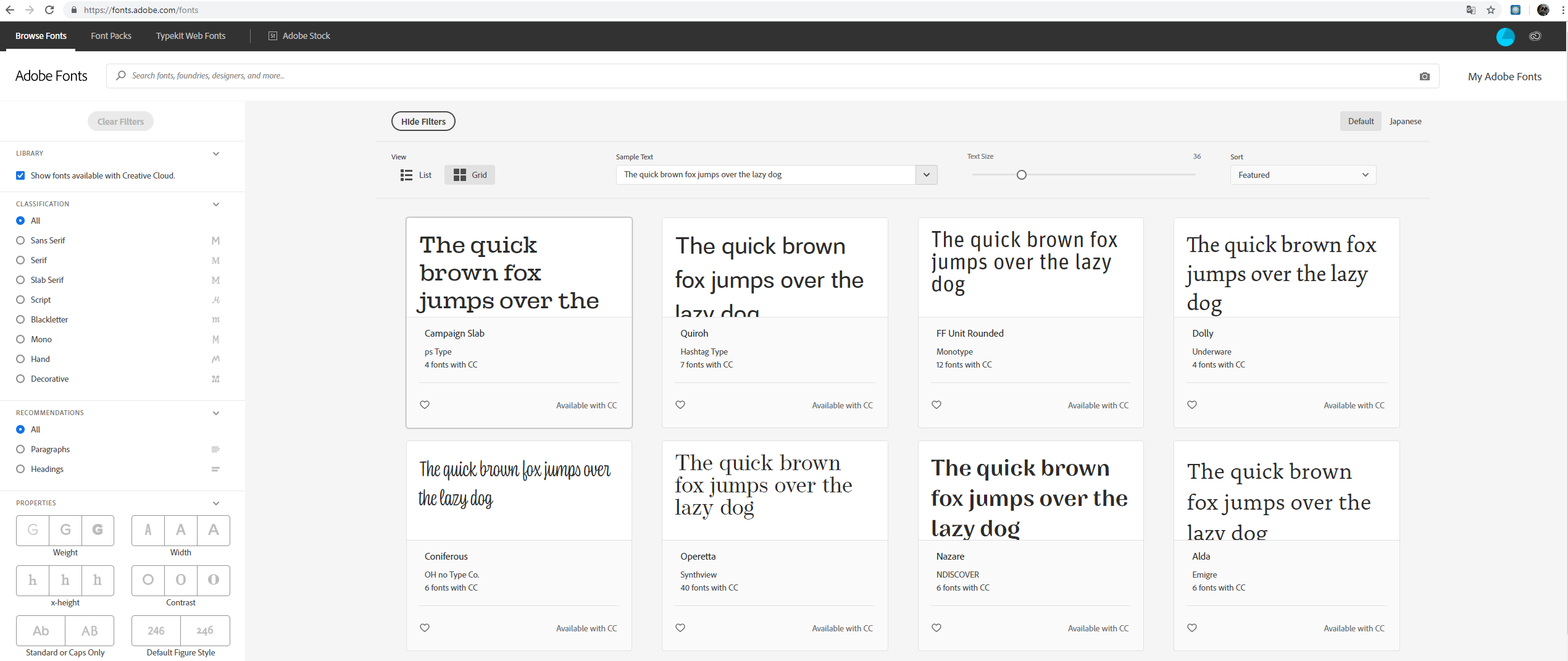Reload the page with the refresh icon
This screenshot has height=661, width=1568.
(49, 10)
